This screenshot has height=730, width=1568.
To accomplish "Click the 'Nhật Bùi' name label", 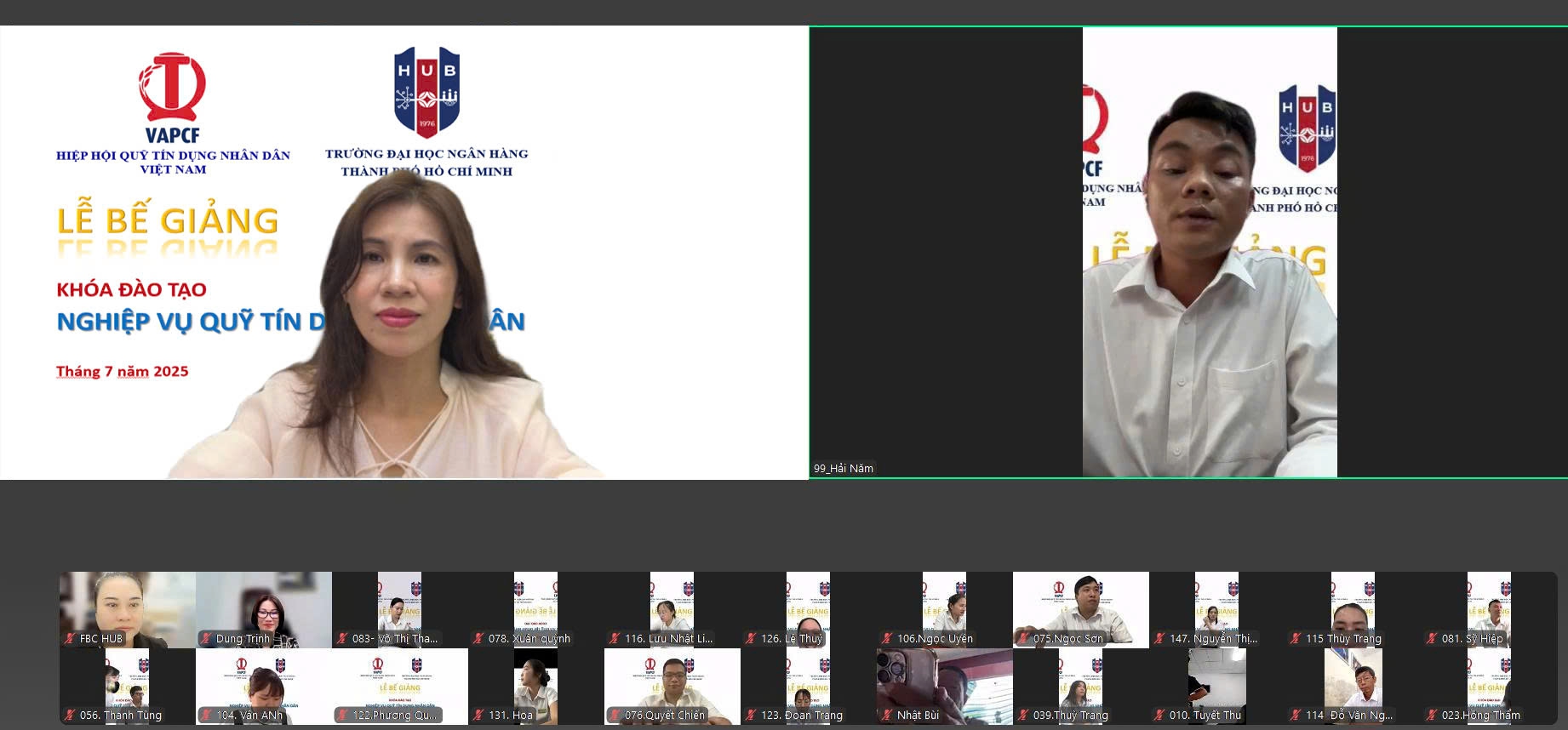I will [x=918, y=715].
